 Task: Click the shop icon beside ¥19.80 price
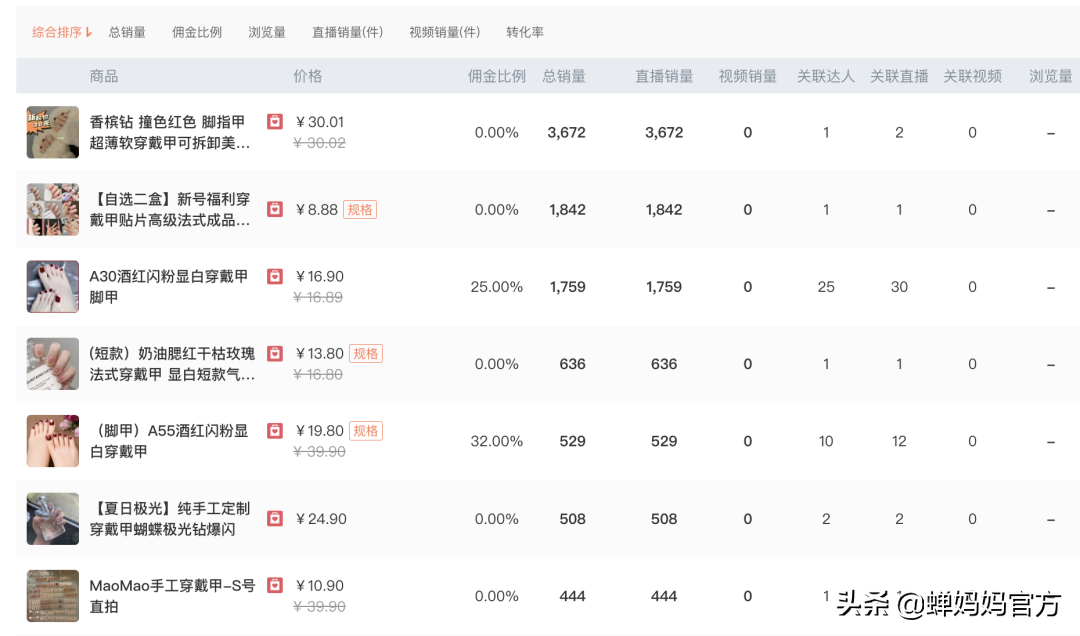pos(275,431)
